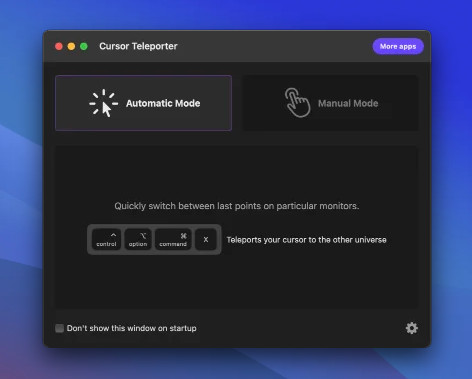The height and width of the screenshot is (379, 472).
Task: Close the Cursor Teleporter window
Action: click(x=59, y=46)
